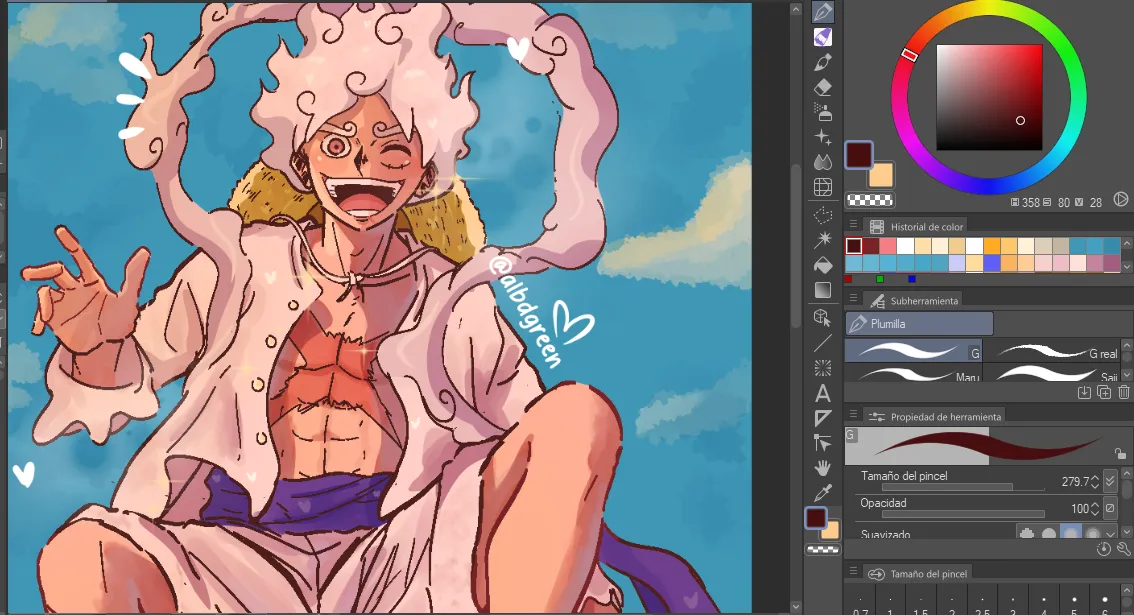Viewport: 1134px width, 615px height.
Task: Open the Tamaño del pincel tab
Action: tap(917, 573)
